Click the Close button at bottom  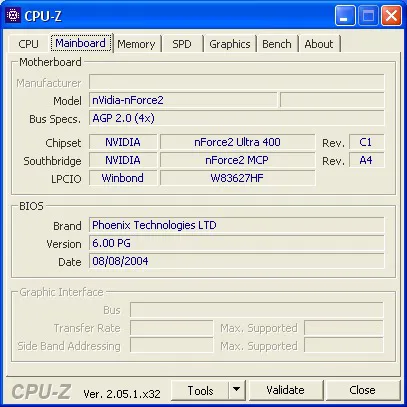pos(362,390)
